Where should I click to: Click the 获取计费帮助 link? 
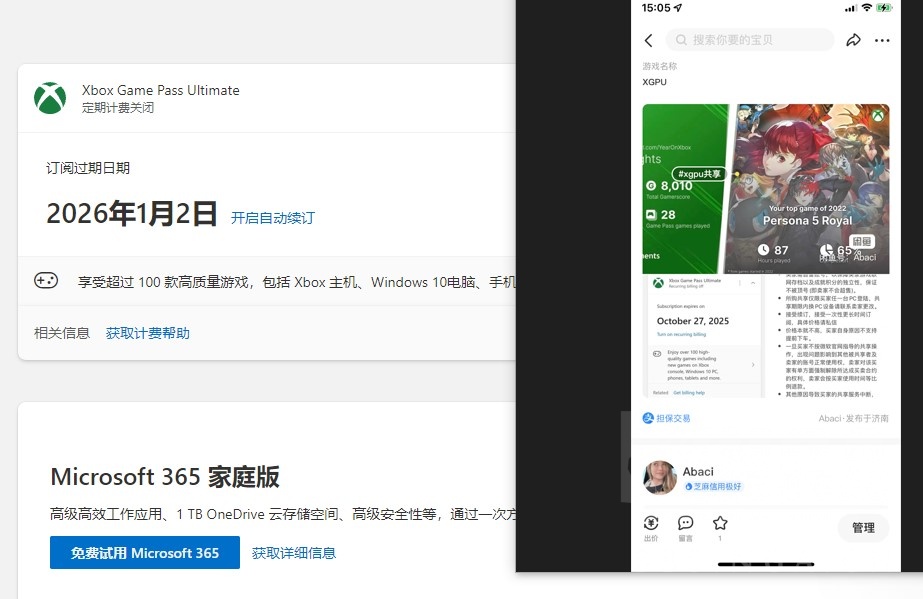(x=148, y=333)
